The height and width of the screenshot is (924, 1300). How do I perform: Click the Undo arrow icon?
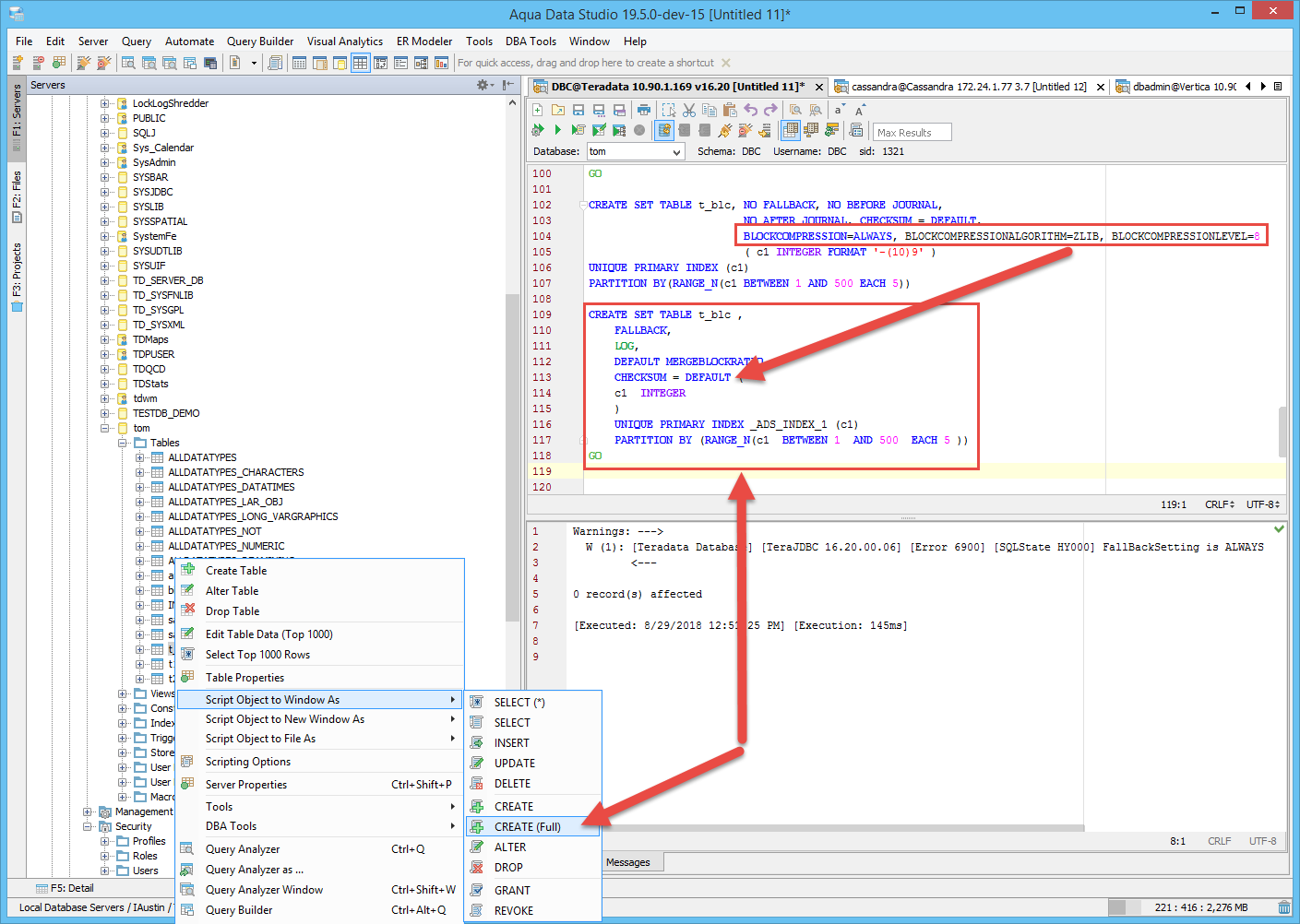click(x=750, y=110)
